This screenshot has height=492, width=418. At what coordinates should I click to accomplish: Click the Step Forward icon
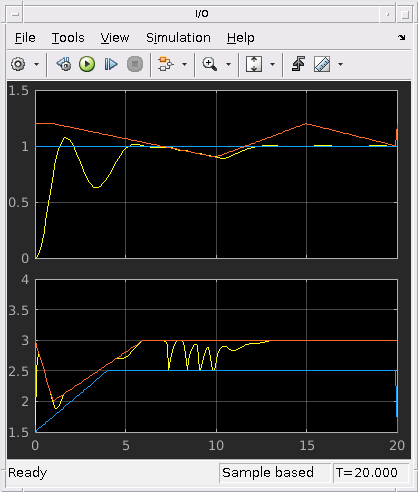[x=111, y=64]
